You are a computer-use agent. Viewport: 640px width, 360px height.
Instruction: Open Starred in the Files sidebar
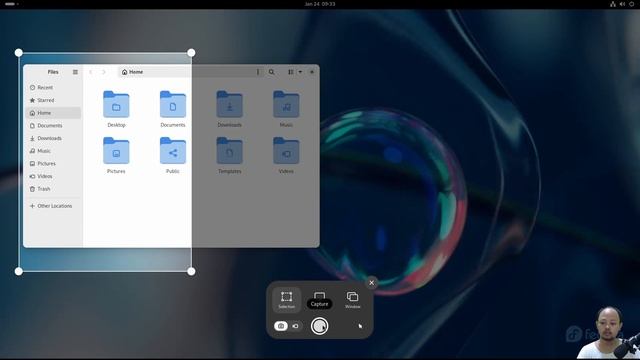(53, 100)
